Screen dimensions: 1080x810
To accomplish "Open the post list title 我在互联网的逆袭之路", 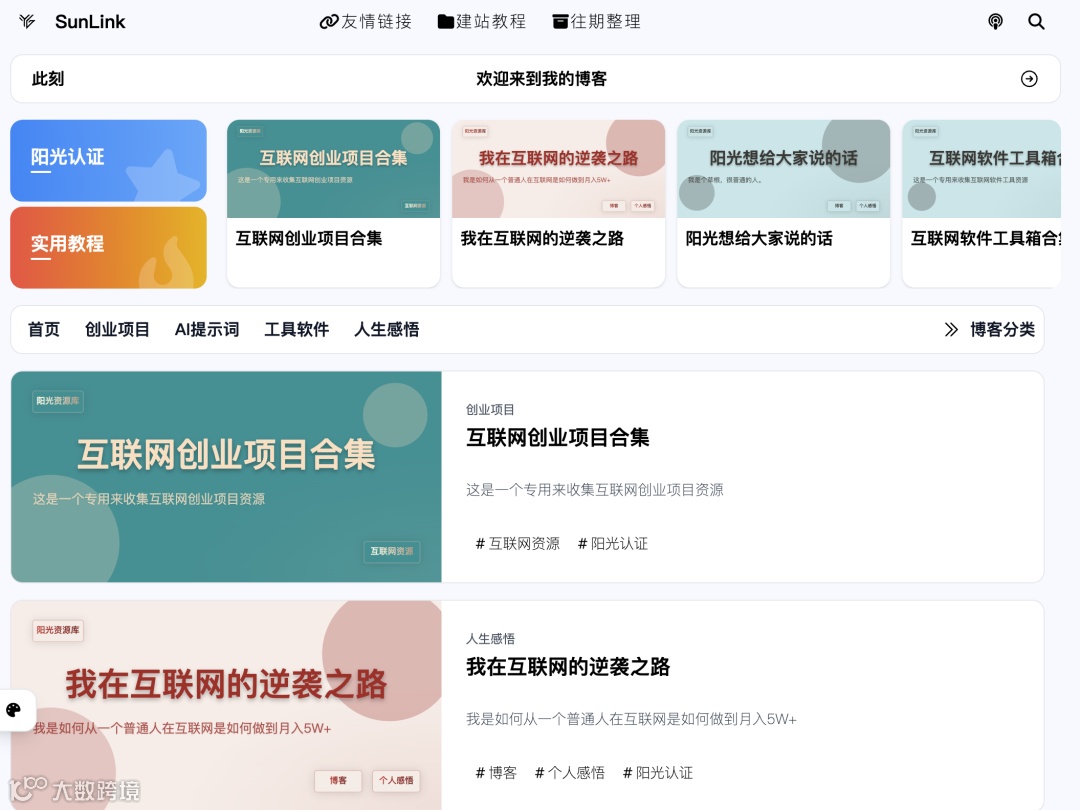I will point(568,667).
